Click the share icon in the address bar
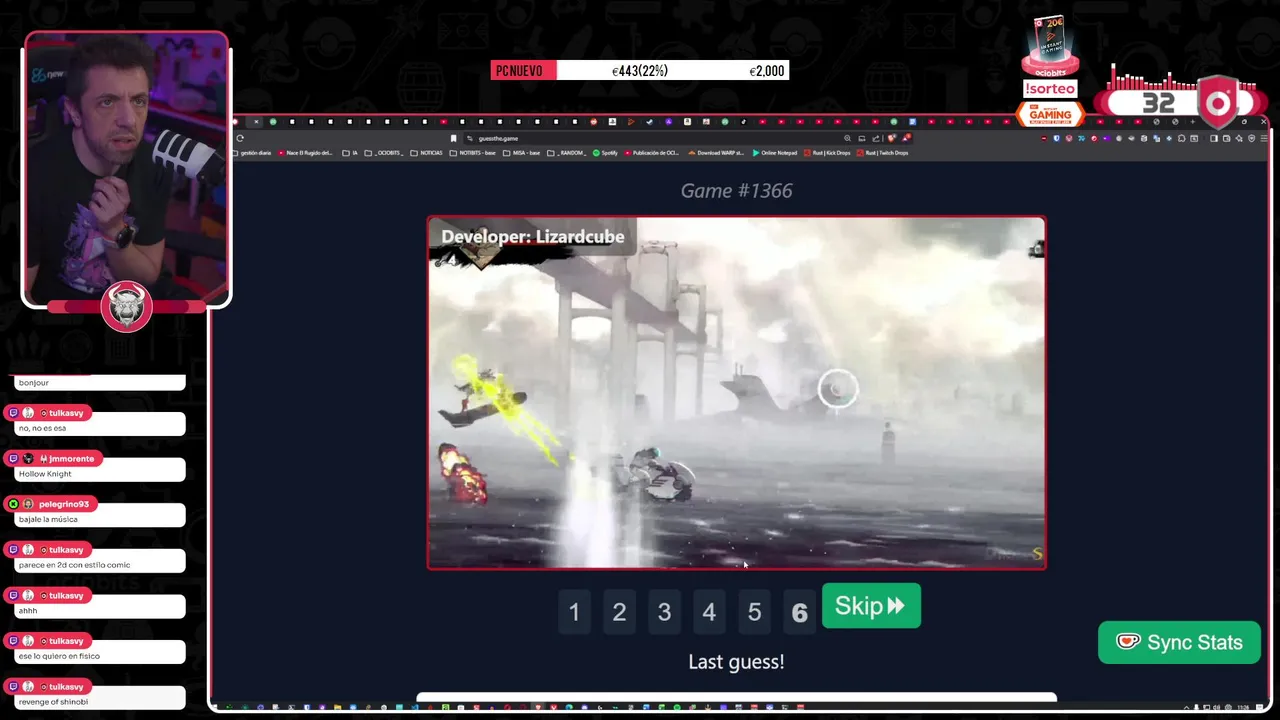1280x720 pixels. tap(875, 138)
